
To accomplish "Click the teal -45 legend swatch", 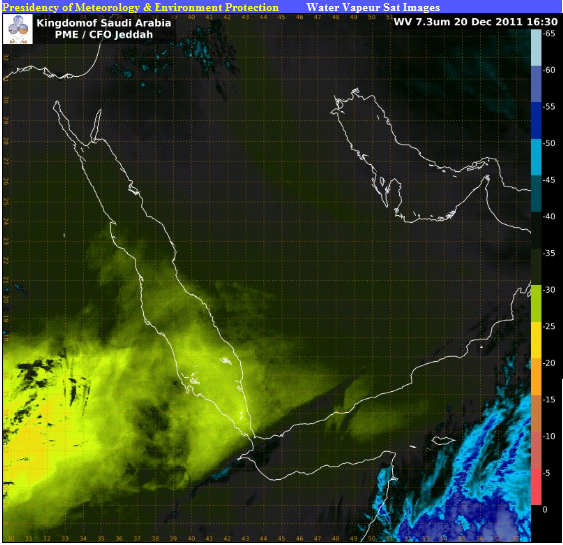I will 536,194.
